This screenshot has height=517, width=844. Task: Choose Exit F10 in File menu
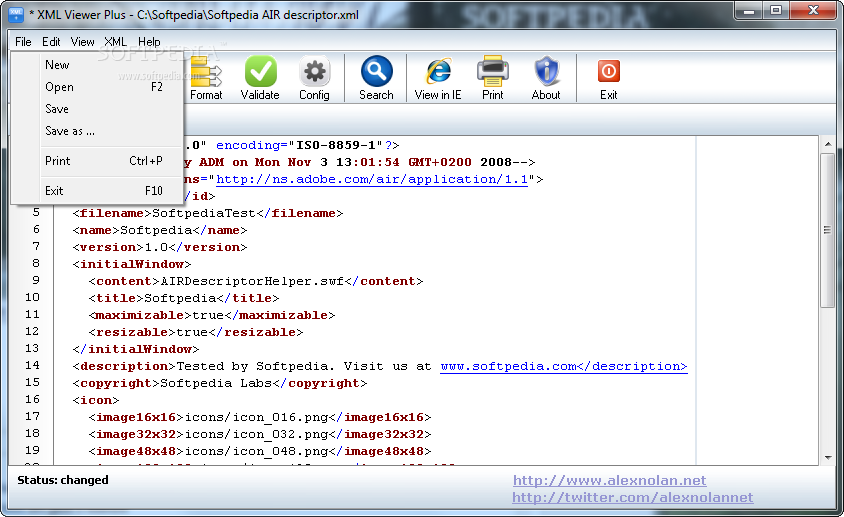point(97,191)
